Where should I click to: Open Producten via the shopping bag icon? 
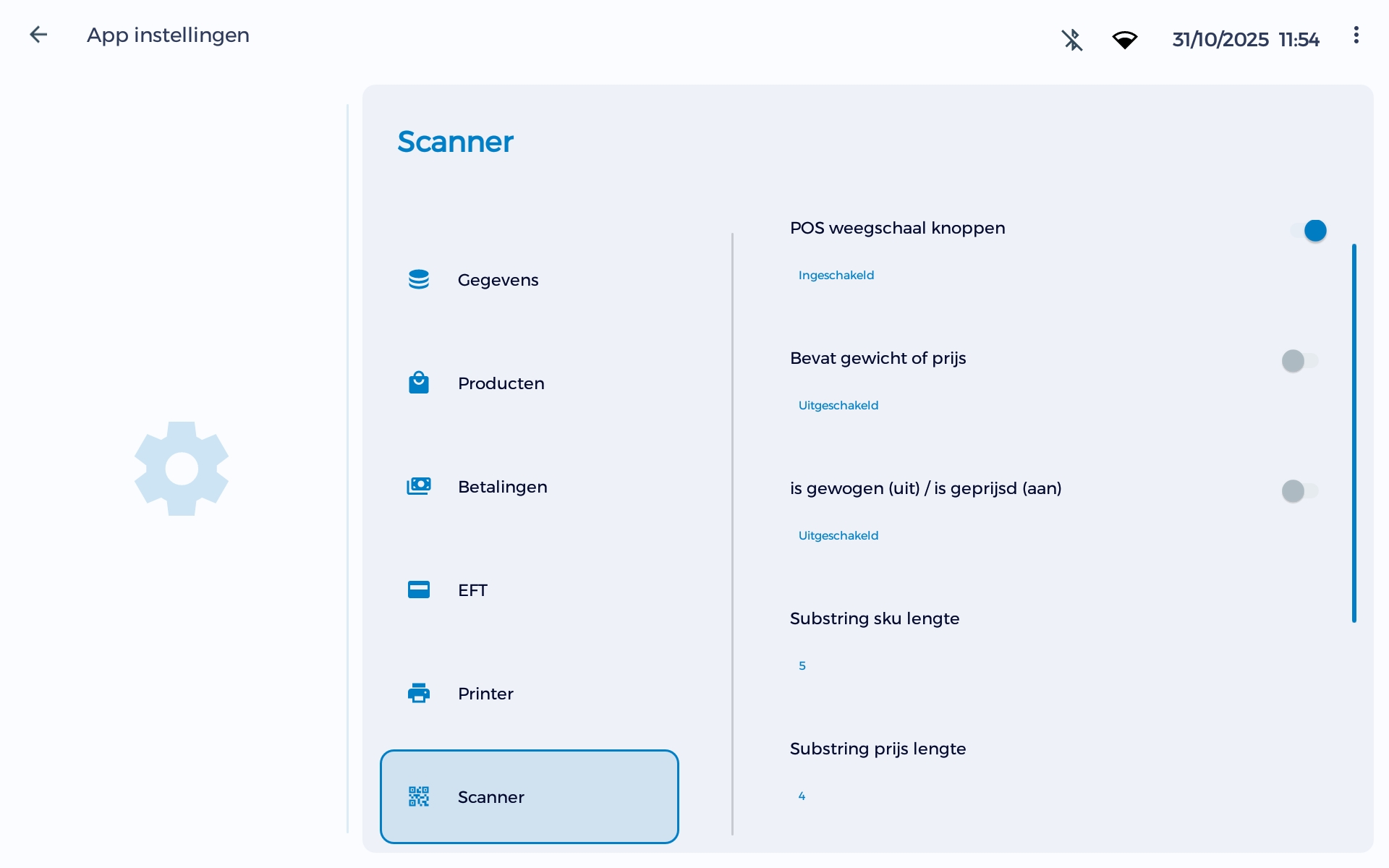click(x=420, y=383)
